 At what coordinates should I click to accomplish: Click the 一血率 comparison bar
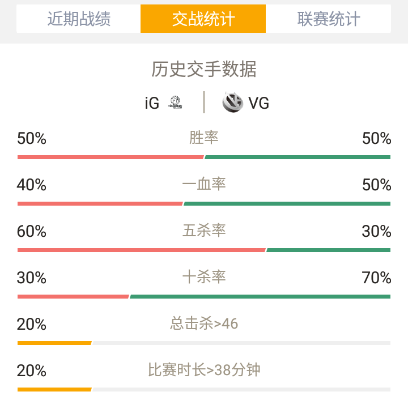pos(204,204)
